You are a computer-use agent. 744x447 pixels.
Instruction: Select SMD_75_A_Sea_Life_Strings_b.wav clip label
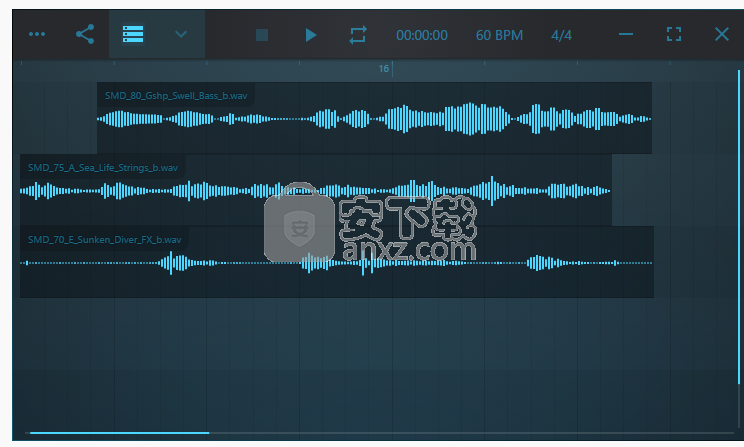click(x=103, y=168)
